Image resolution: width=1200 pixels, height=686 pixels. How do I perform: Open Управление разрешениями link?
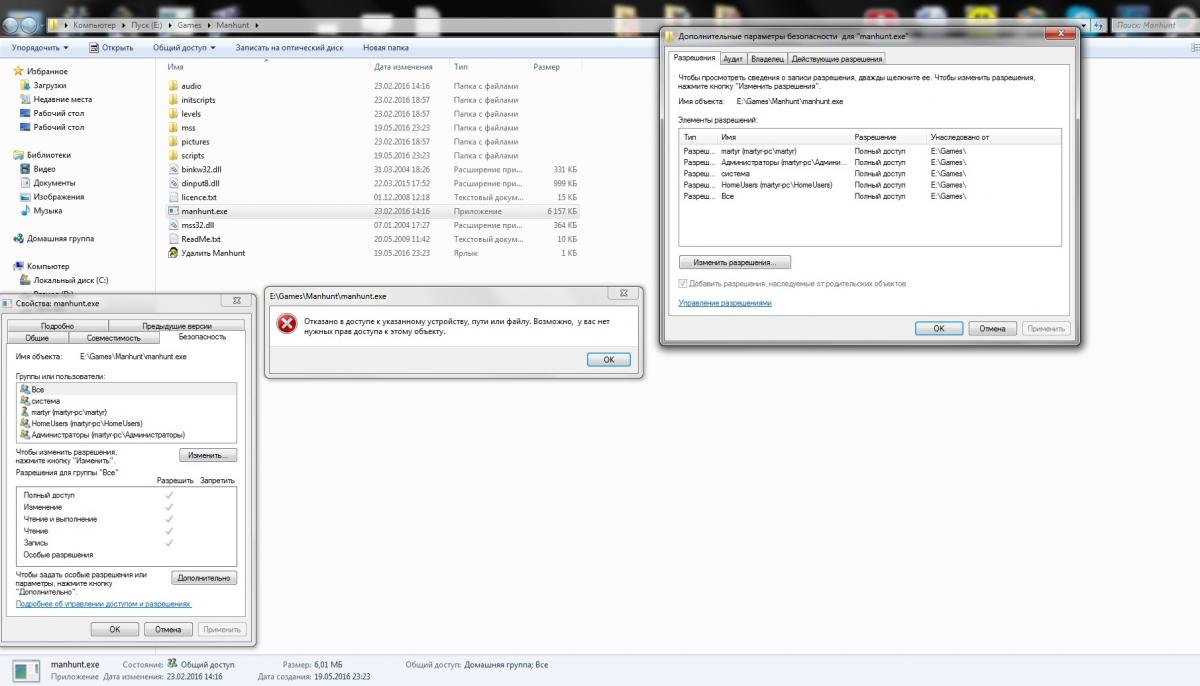(725, 302)
